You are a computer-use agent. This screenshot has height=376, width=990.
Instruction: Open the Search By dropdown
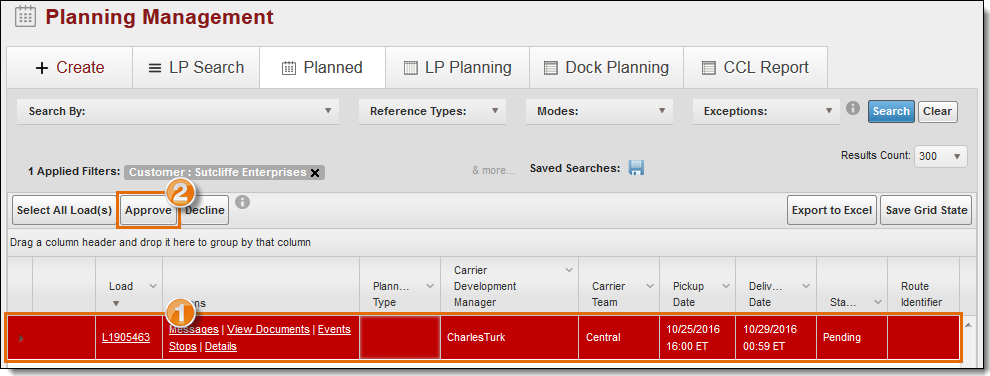178,111
